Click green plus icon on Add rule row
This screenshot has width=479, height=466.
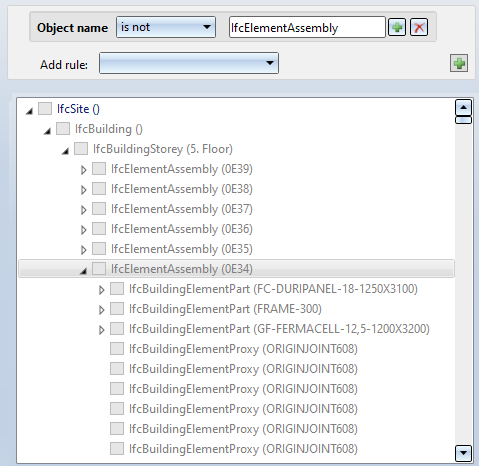click(x=459, y=63)
